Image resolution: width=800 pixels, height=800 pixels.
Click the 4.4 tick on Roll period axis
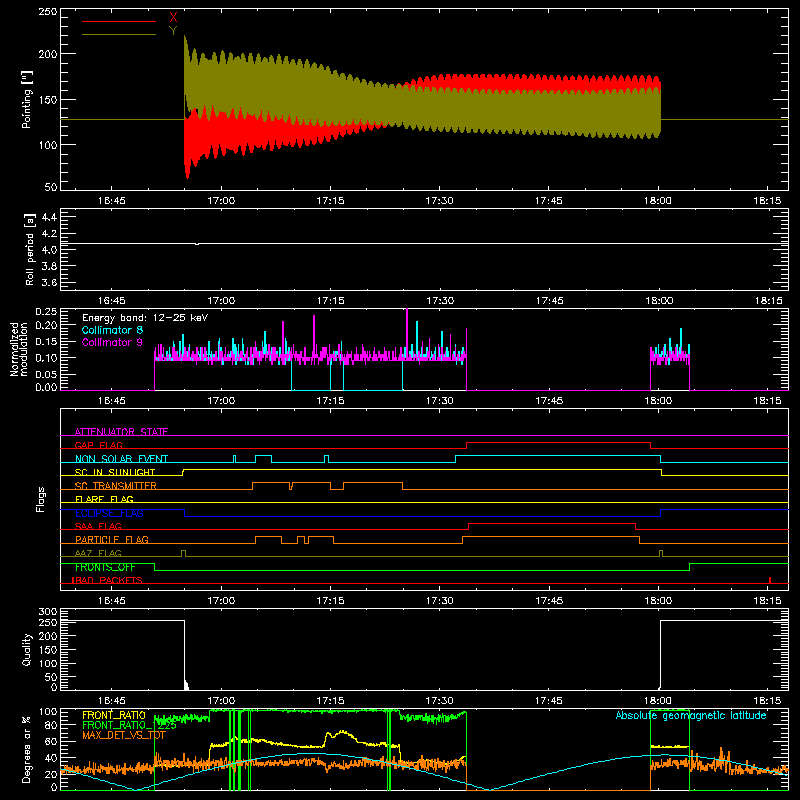click(x=49, y=217)
